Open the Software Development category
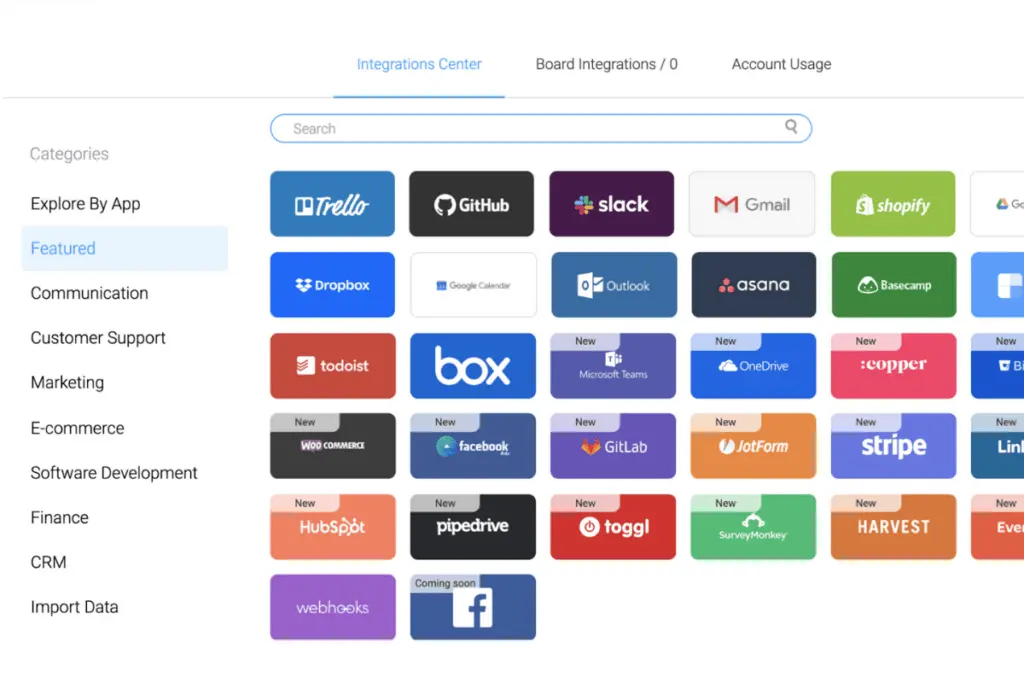This screenshot has width=1024, height=683. [114, 473]
